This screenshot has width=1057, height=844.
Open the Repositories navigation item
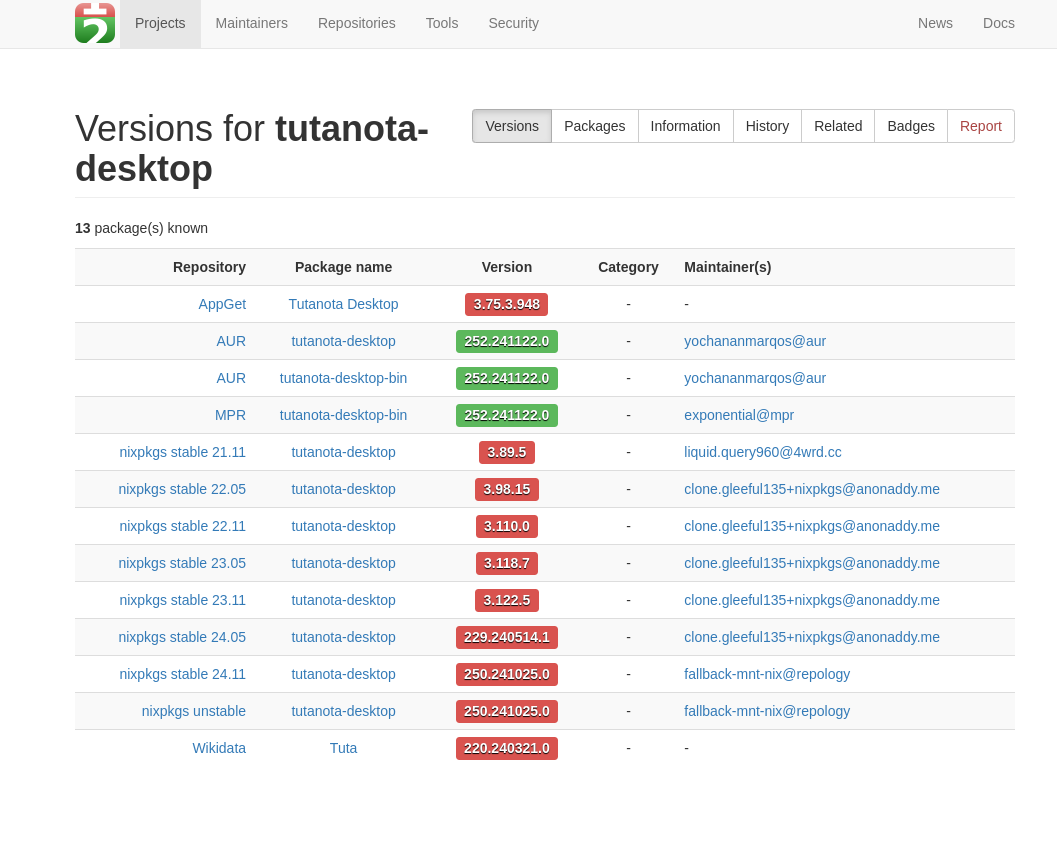pos(356,23)
